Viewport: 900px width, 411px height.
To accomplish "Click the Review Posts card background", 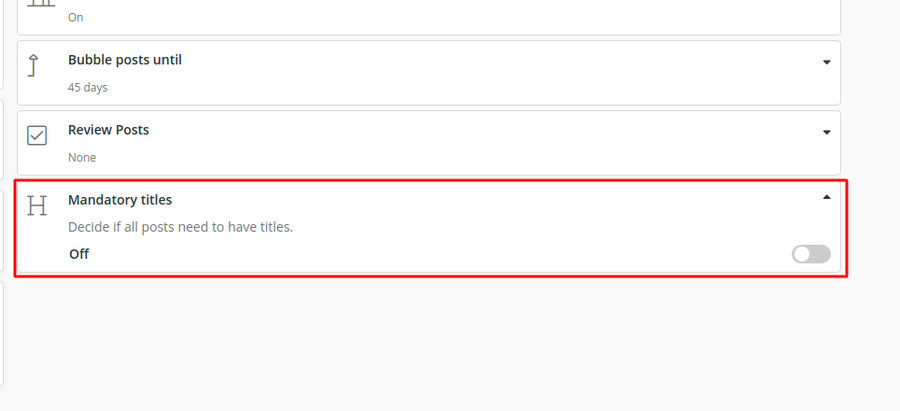I will pos(429,143).
